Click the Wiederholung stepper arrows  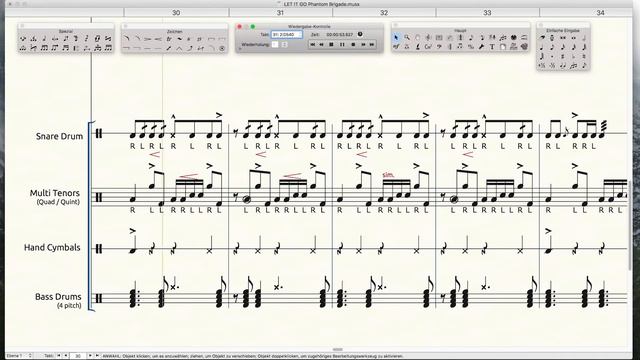[284, 44]
